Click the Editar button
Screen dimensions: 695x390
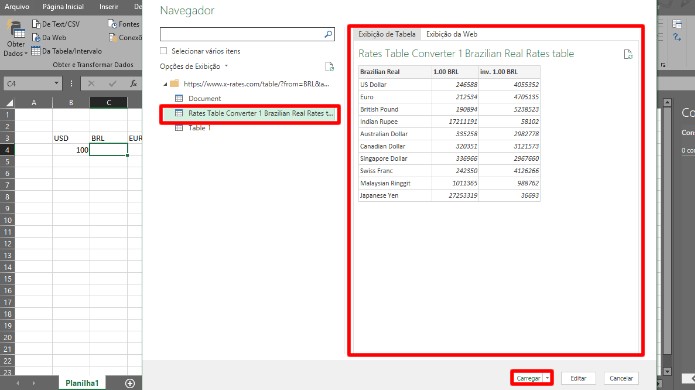(x=578, y=378)
